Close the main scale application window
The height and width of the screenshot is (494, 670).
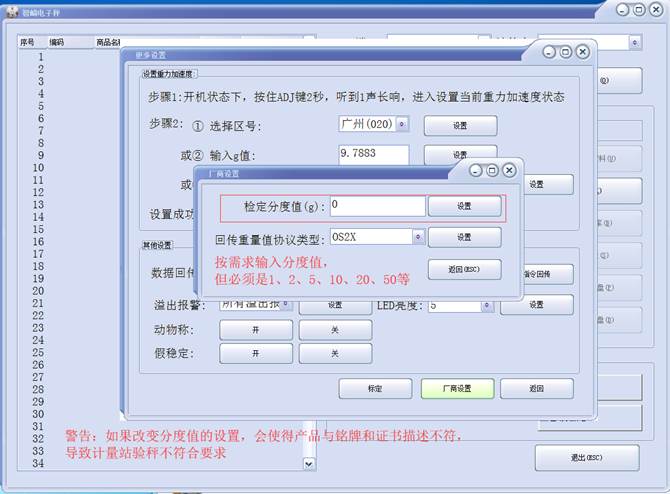(656, 9)
